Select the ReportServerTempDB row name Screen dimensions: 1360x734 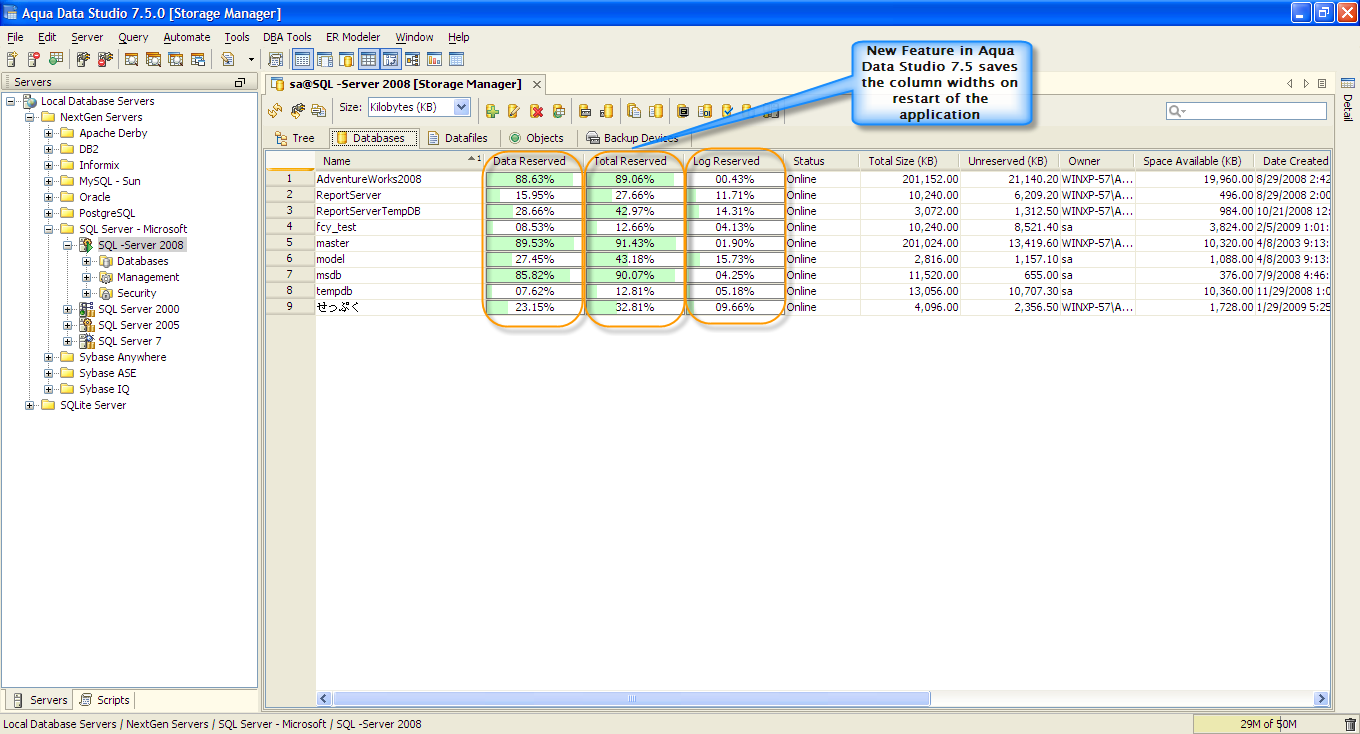coord(368,211)
